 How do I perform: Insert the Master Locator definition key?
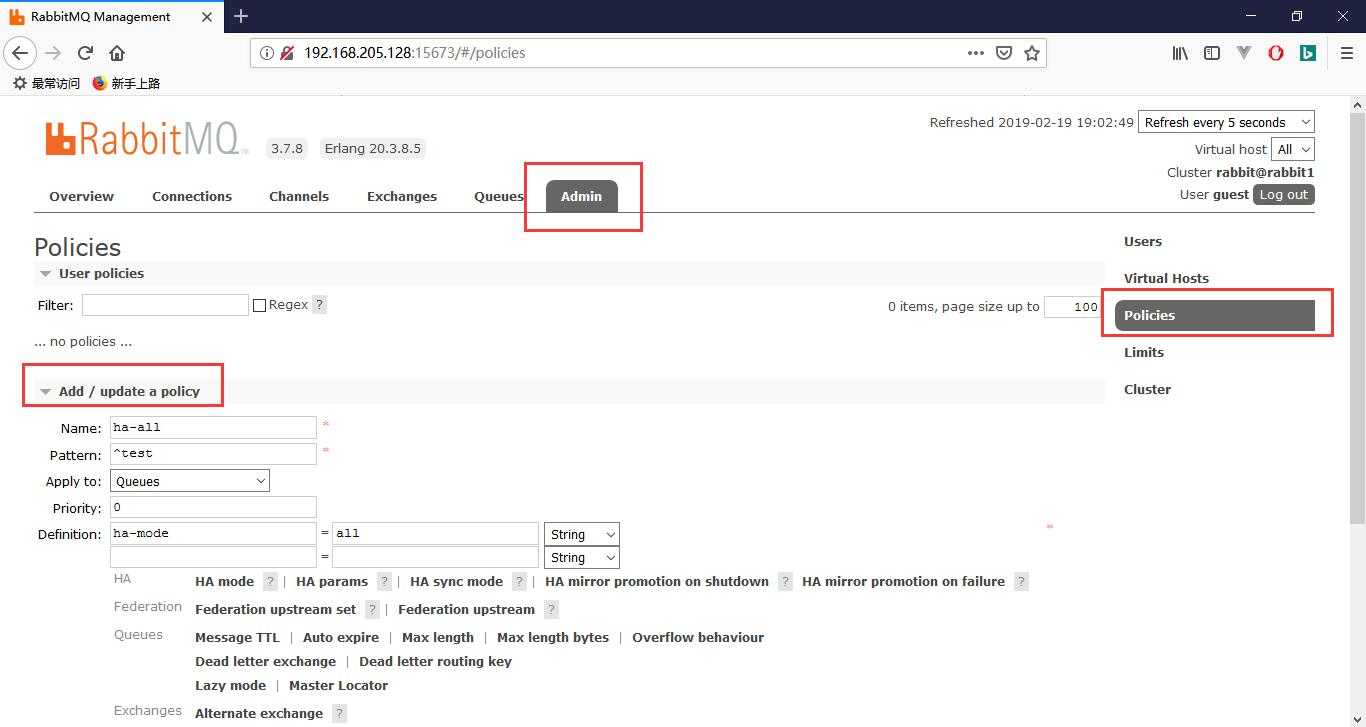[x=338, y=685]
